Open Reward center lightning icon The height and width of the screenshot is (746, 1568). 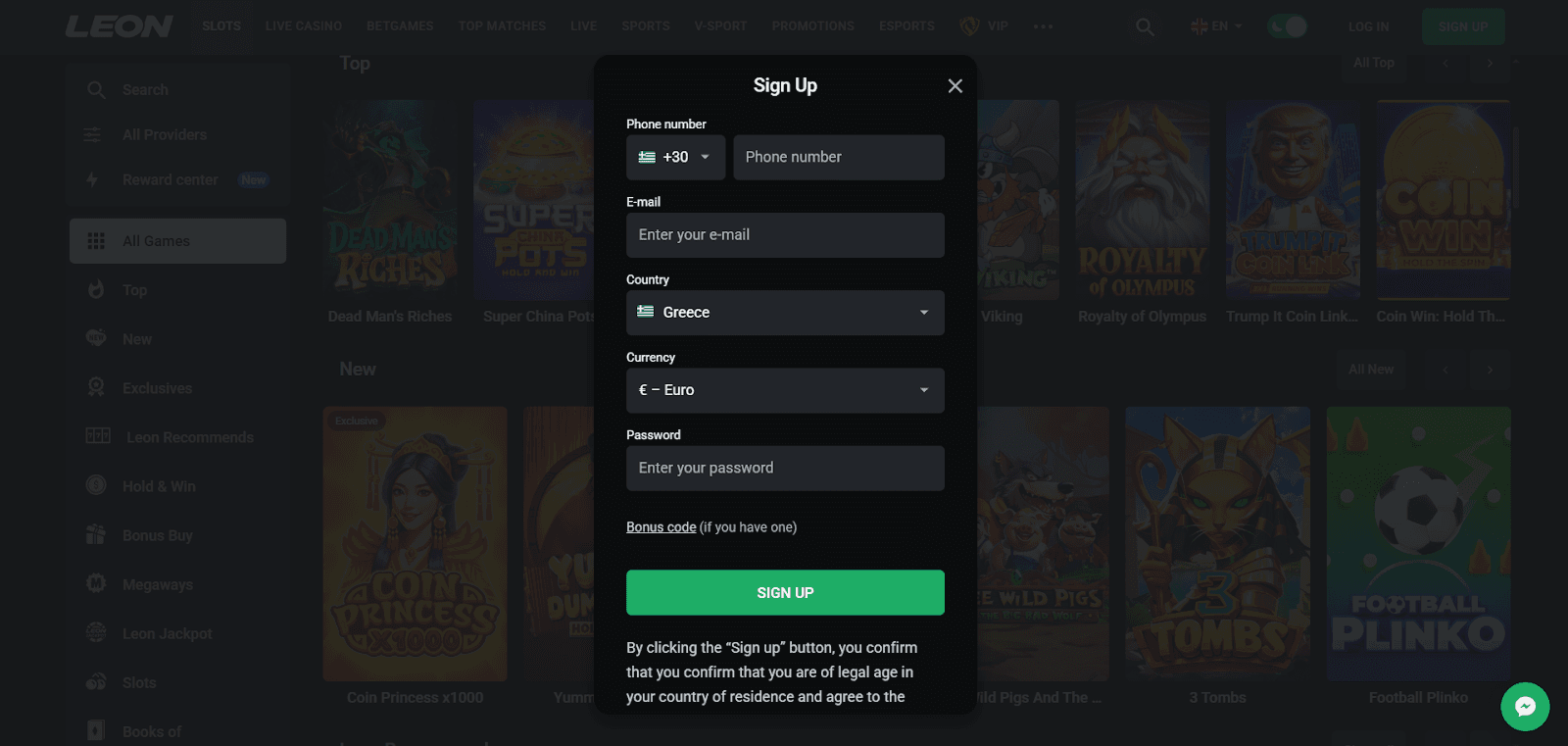click(92, 179)
